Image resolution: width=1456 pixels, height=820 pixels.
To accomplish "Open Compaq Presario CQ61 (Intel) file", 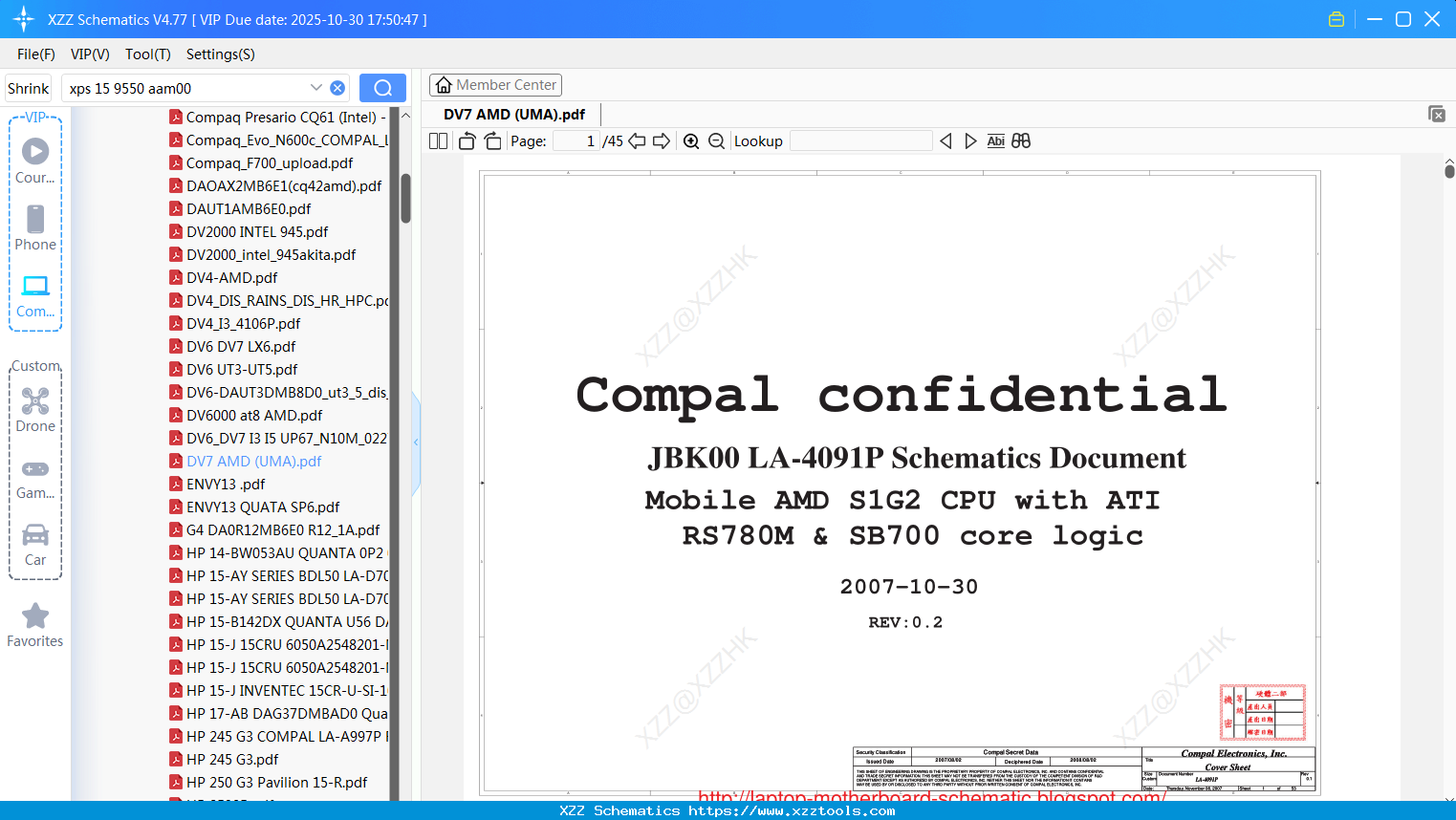I will click(278, 118).
